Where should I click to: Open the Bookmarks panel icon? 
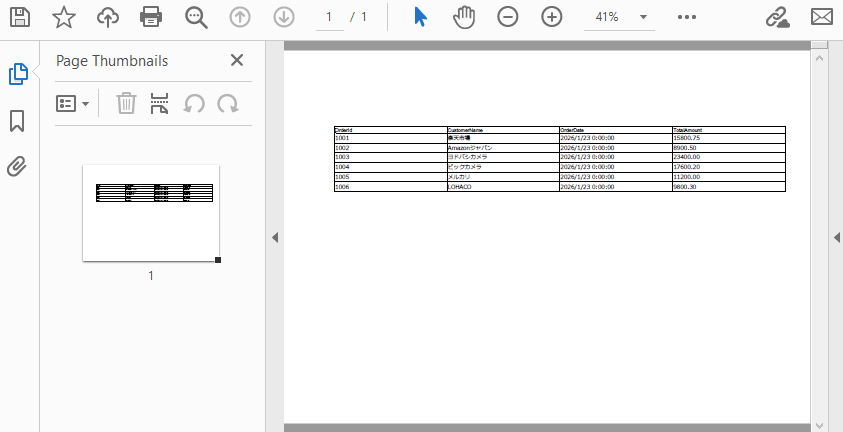coord(17,121)
